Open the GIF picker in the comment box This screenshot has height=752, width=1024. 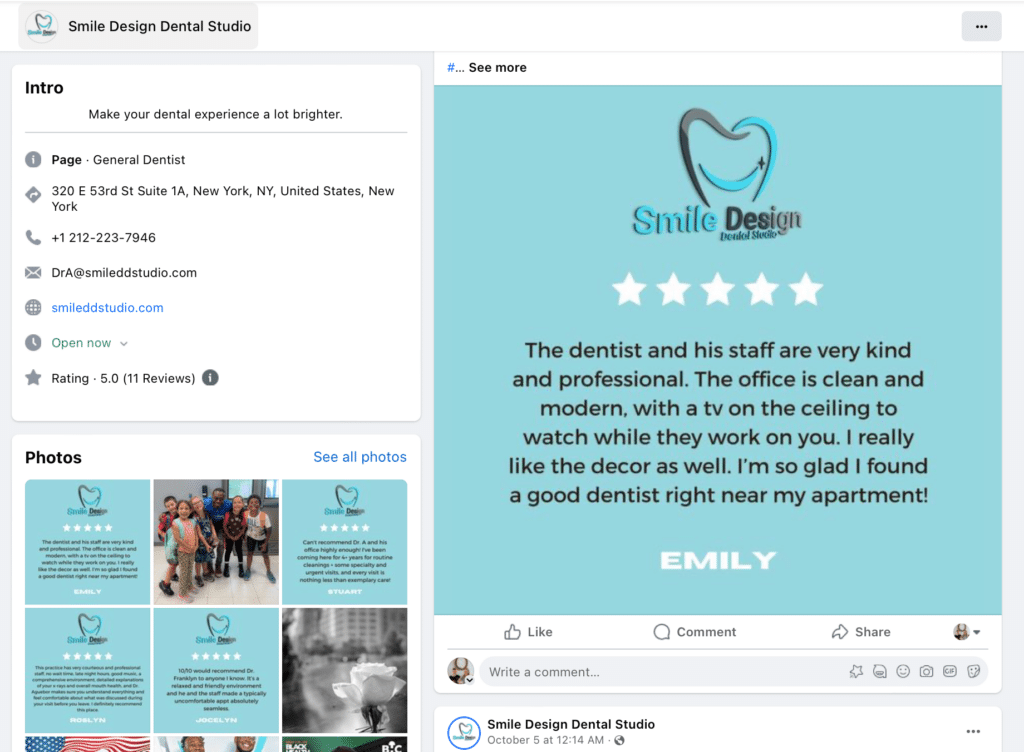tap(950, 672)
